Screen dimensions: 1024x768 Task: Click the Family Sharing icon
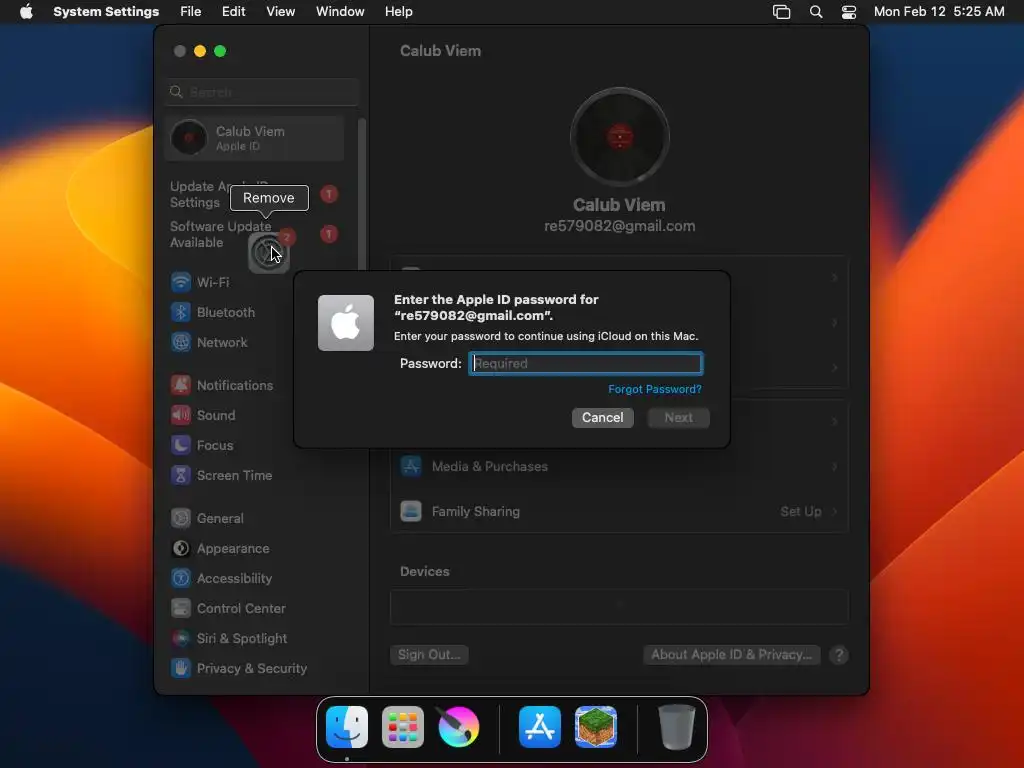pos(411,511)
